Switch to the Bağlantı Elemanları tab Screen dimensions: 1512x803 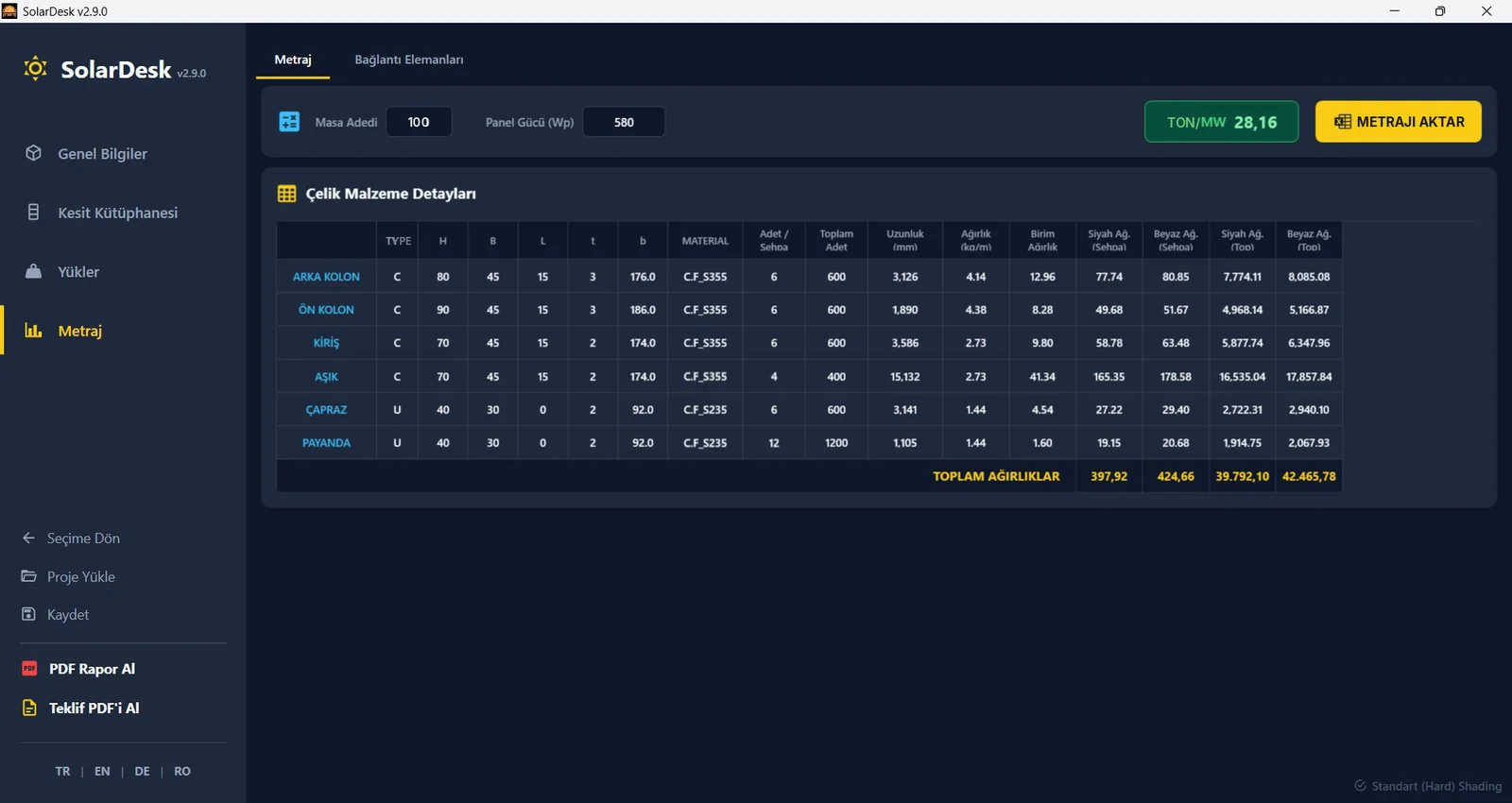click(x=409, y=60)
